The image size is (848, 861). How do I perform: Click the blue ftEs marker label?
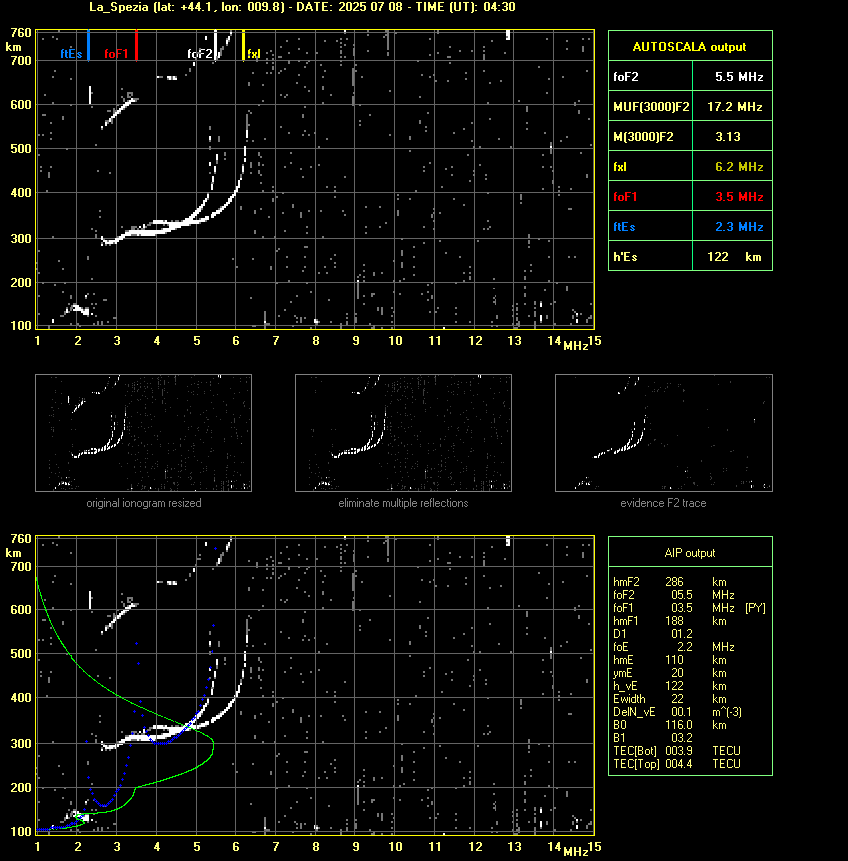[x=71, y=54]
